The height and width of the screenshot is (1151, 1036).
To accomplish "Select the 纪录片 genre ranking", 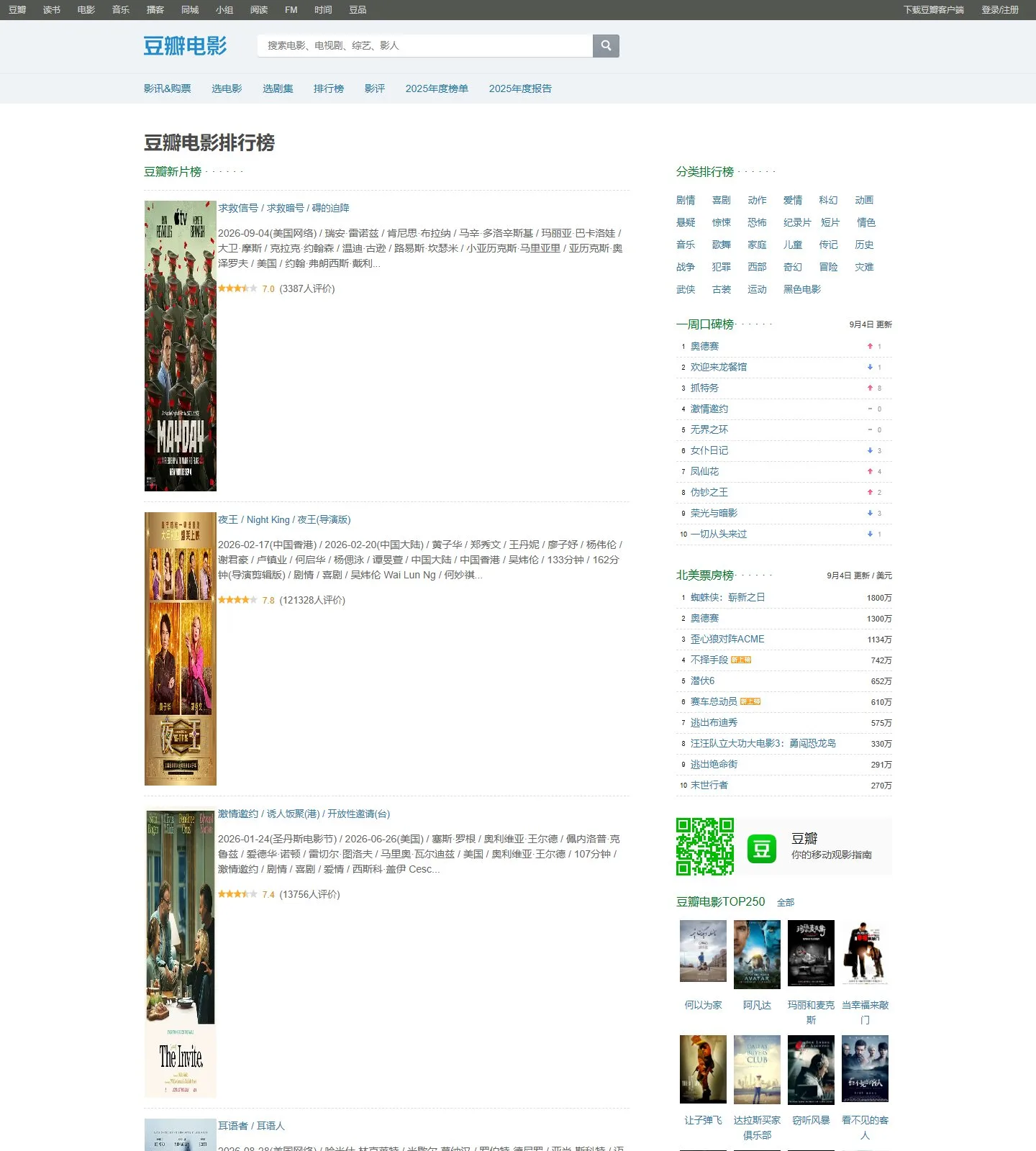I will click(797, 222).
